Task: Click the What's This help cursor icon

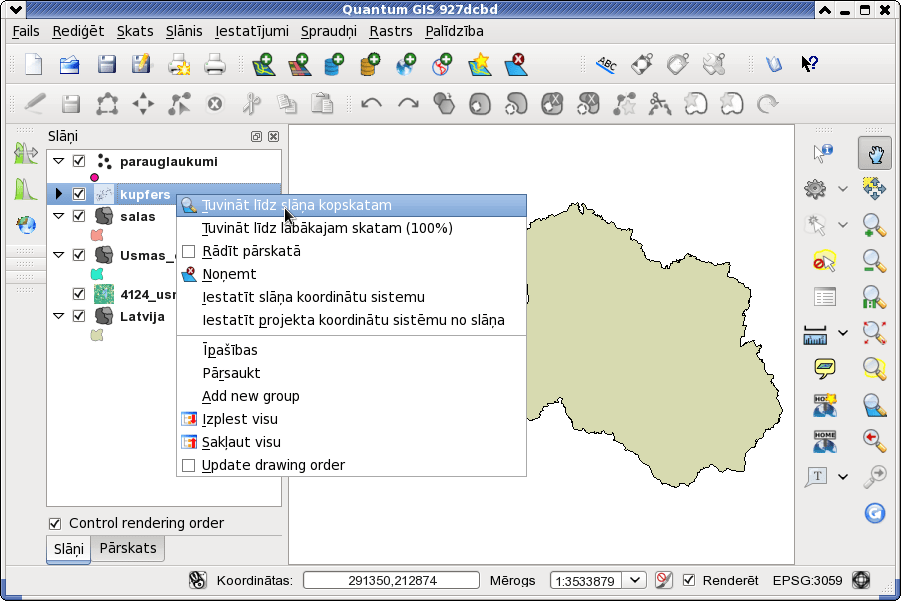Action: coord(810,63)
